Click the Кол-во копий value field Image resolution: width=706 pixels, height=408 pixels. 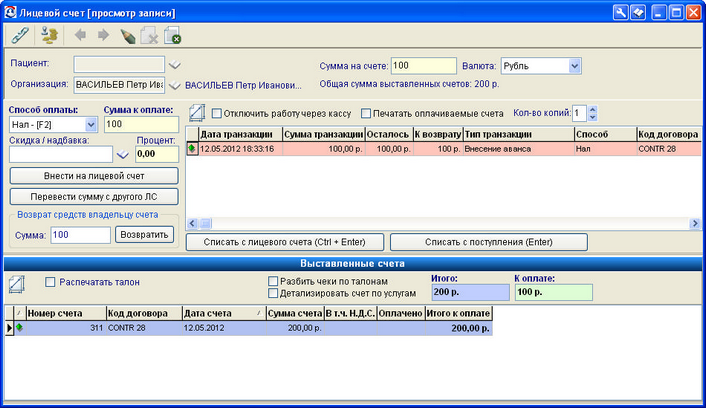579,113
